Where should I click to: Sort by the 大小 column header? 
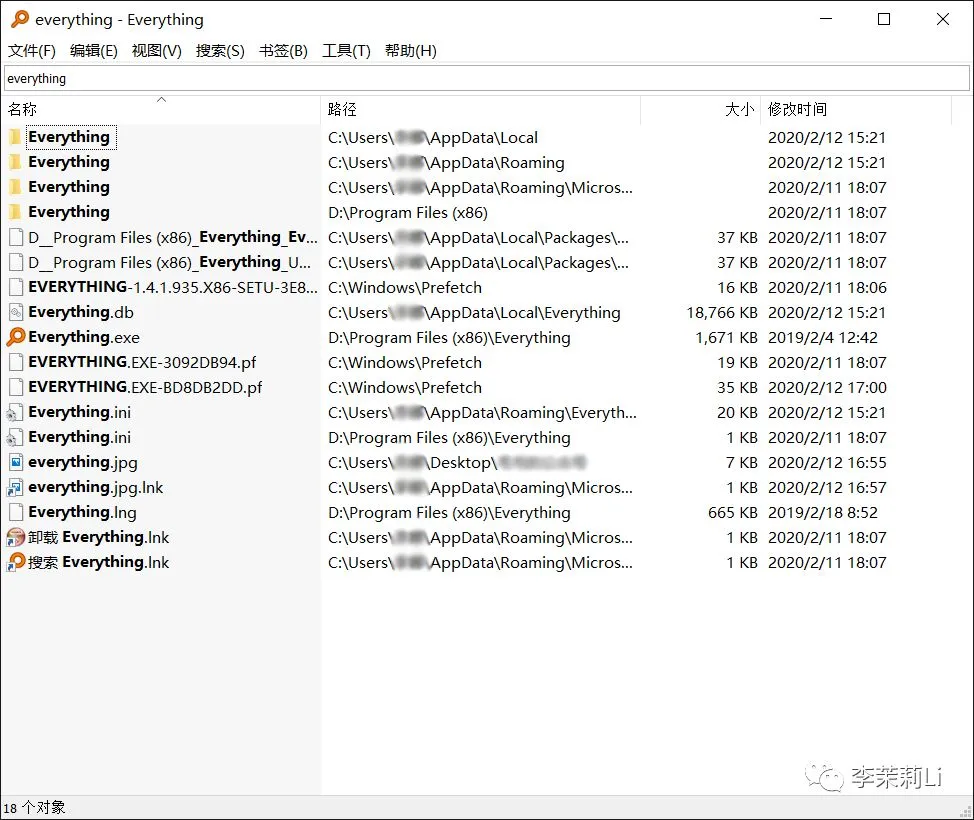click(x=700, y=109)
